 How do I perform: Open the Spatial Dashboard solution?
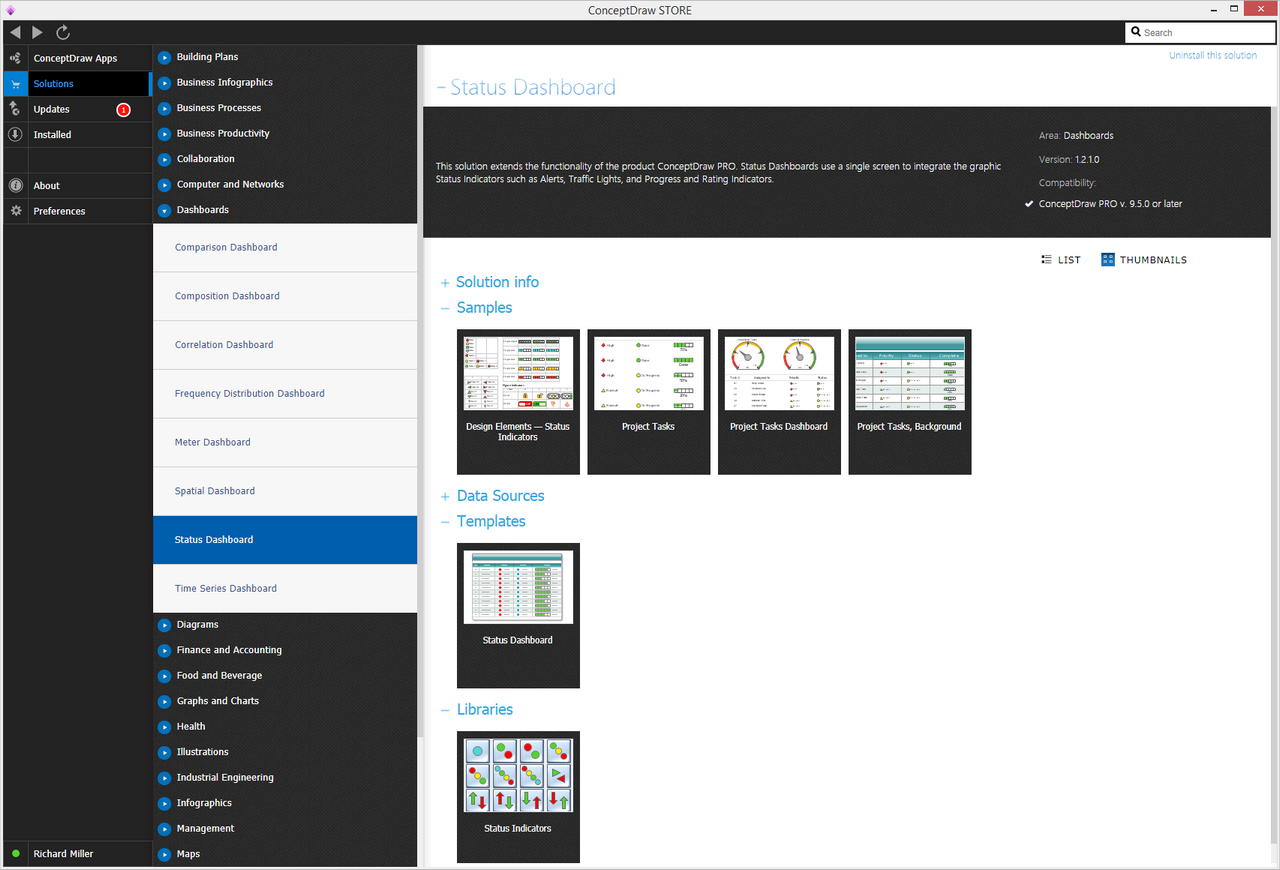point(285,491)
